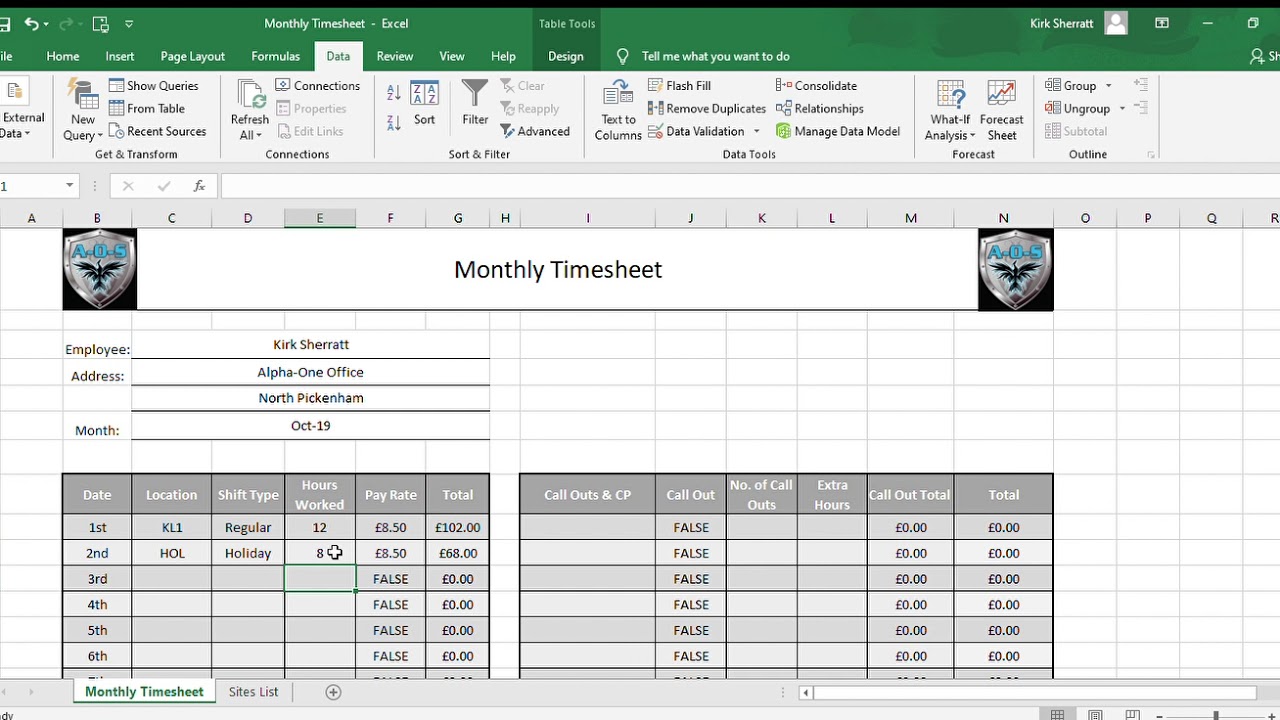Click the Kirk Sherratt account name
Screen dimensions: 1280x720
[1061, 23]
